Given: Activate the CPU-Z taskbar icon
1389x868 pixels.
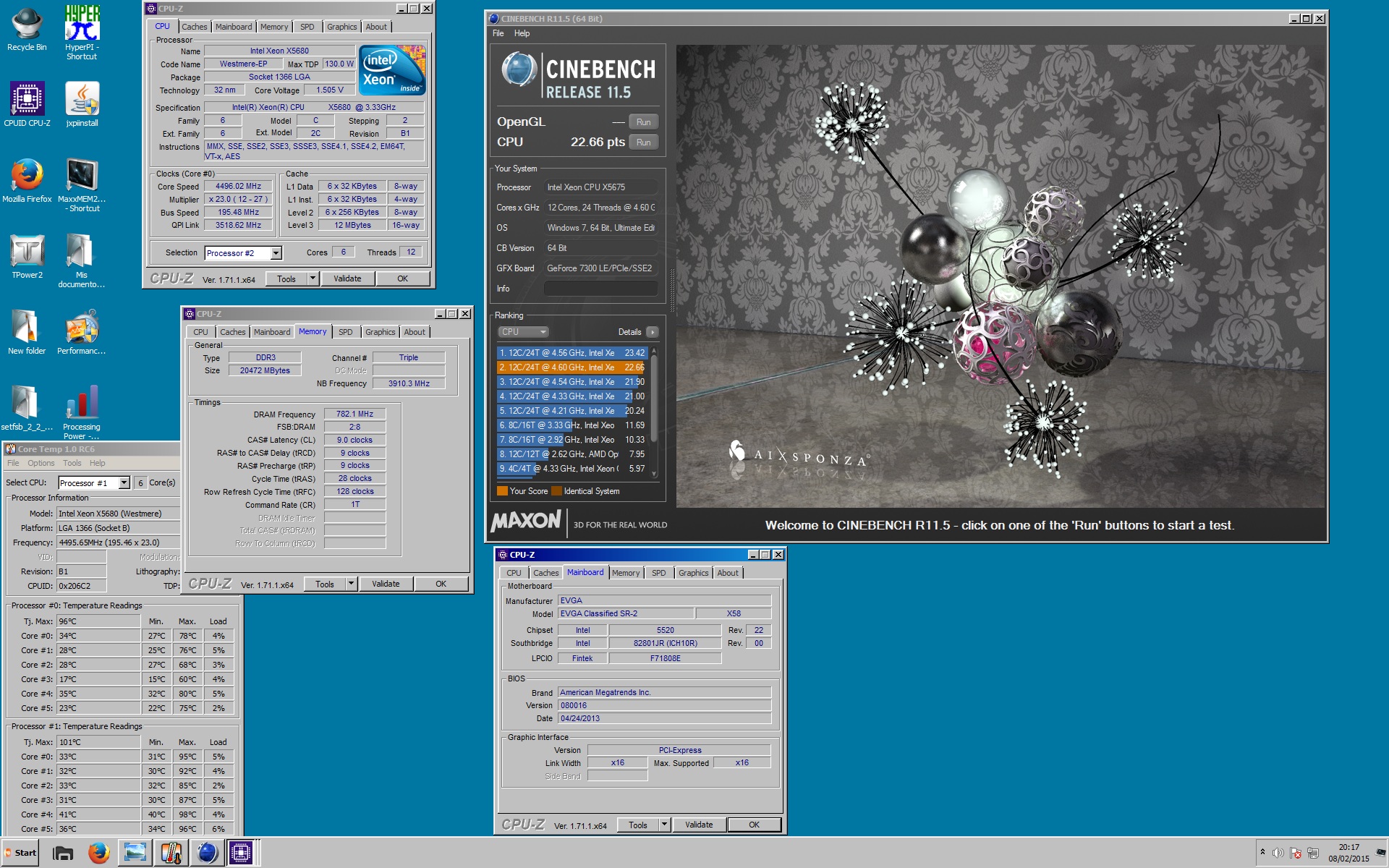Looking at the screenshot, I should coord(242,853).
